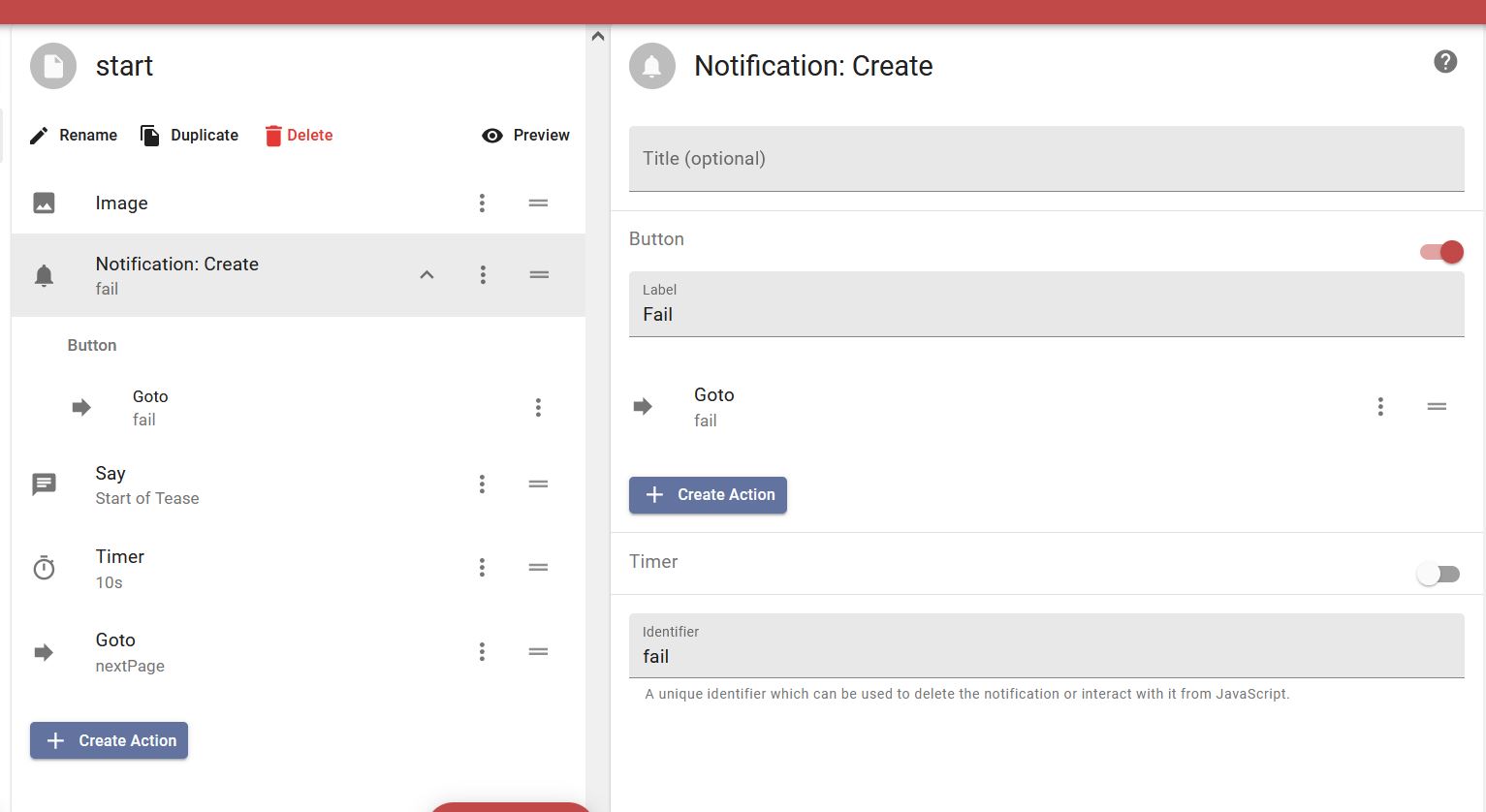Open three-dot menu for Say action
The width and height of the screenshot is (1486, 812).
[x=482, y=484]
